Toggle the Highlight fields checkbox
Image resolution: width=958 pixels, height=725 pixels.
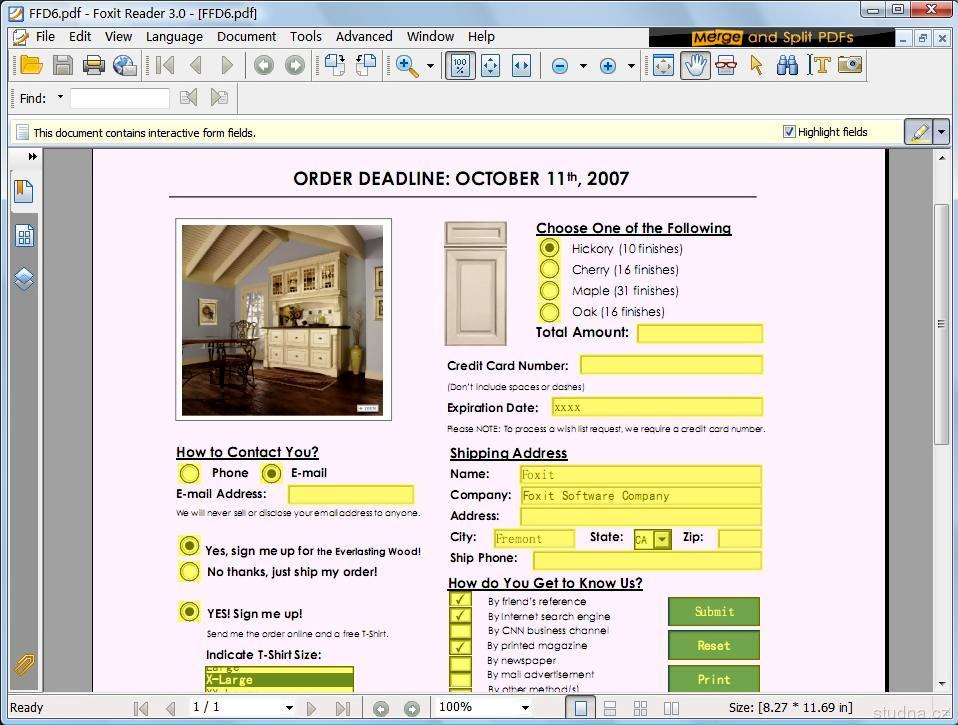click(x=789, y=131)
